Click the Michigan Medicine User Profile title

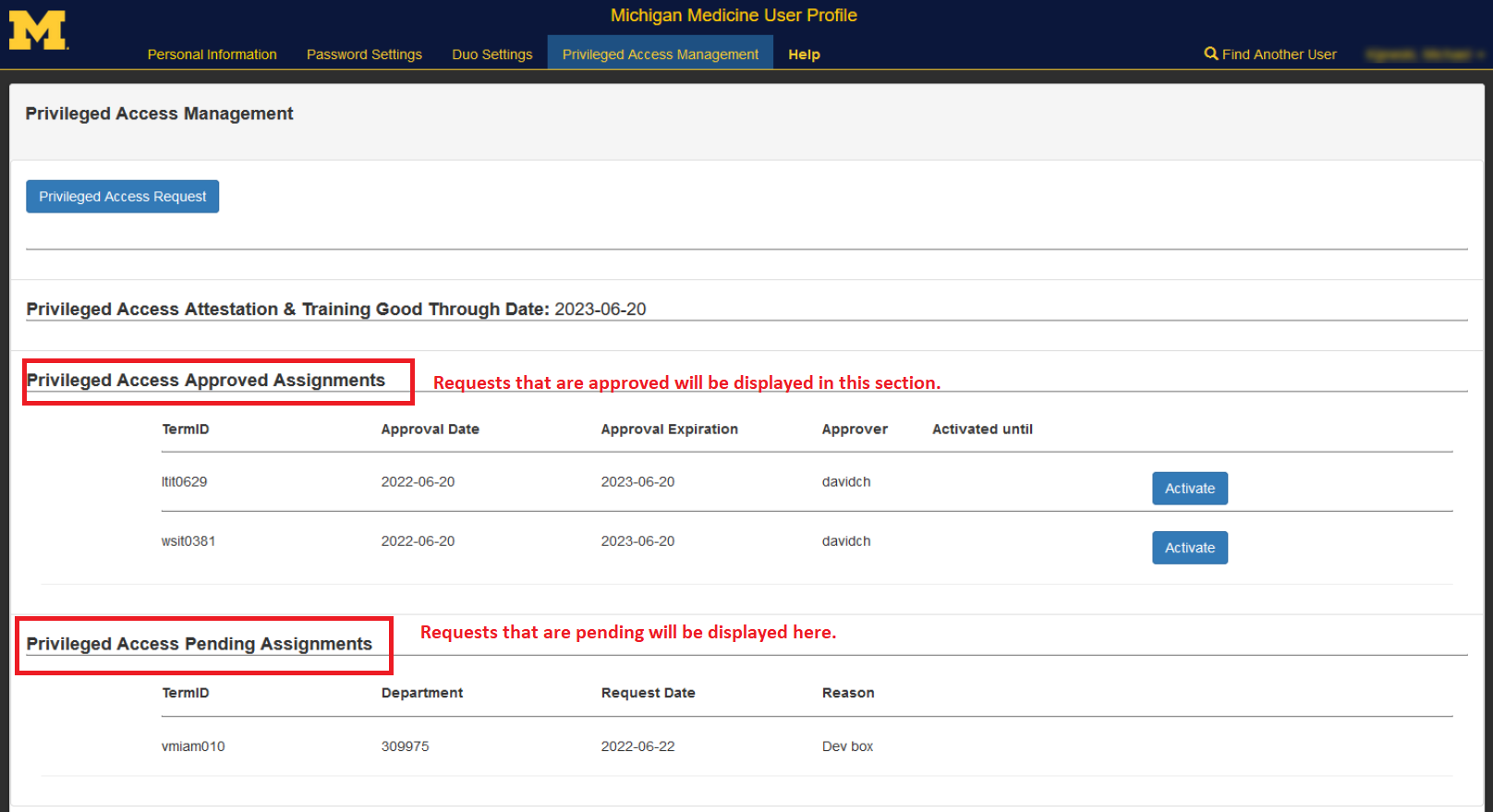734,16
